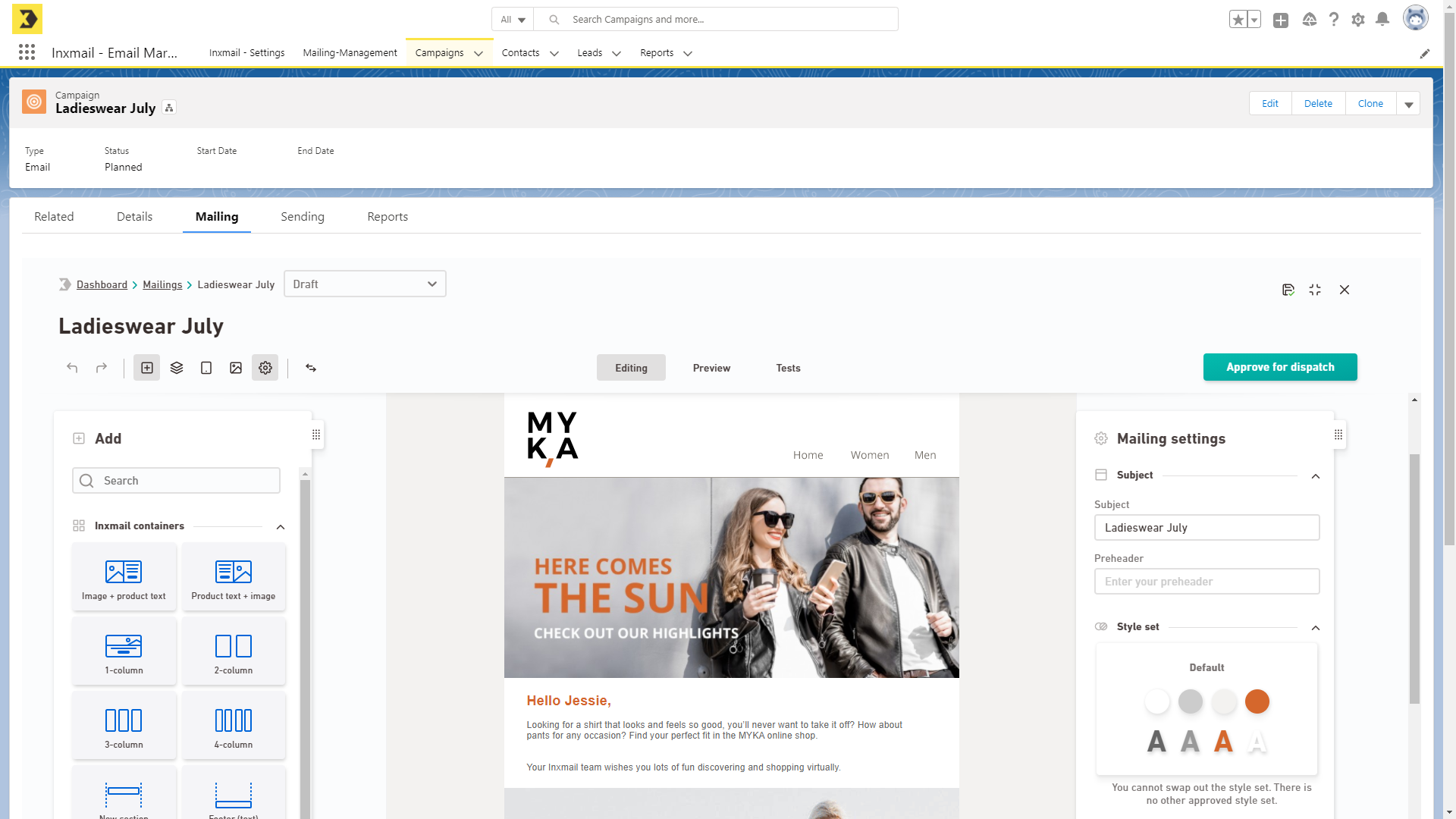
Task: Select the Add elements tool icon
Action: tap(147, 368)
